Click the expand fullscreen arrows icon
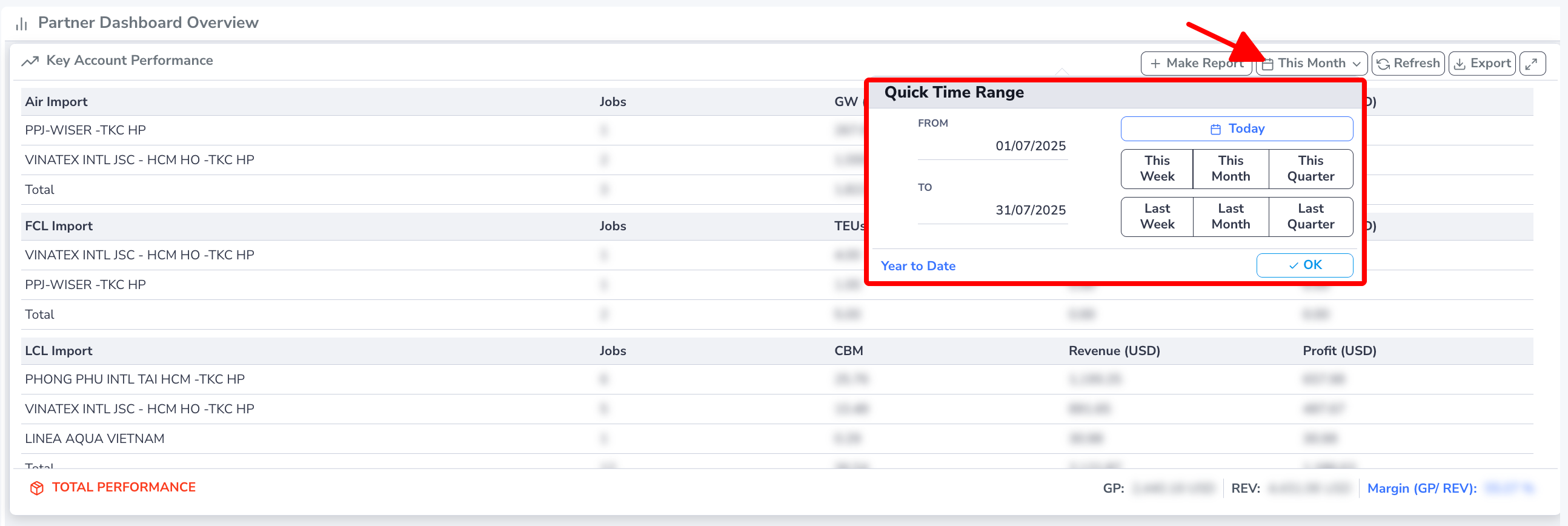The image size is (1568, 526). coord(1532,63)
